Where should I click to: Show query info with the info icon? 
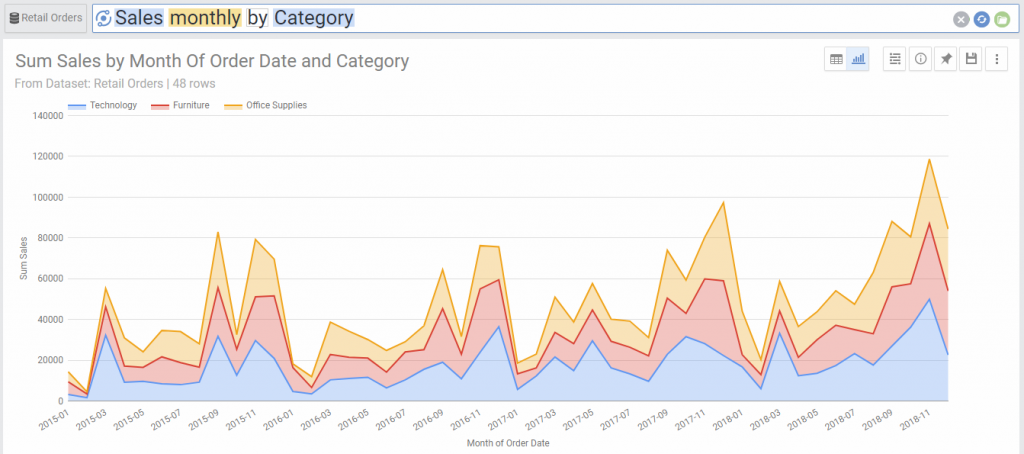pyautogui.click(x=920, y=60)
